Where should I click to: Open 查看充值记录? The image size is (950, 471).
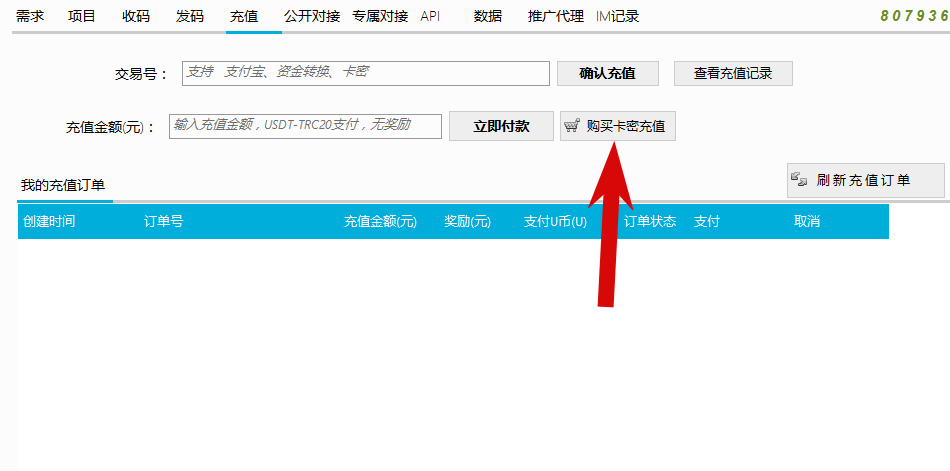(x=733, y=73)
